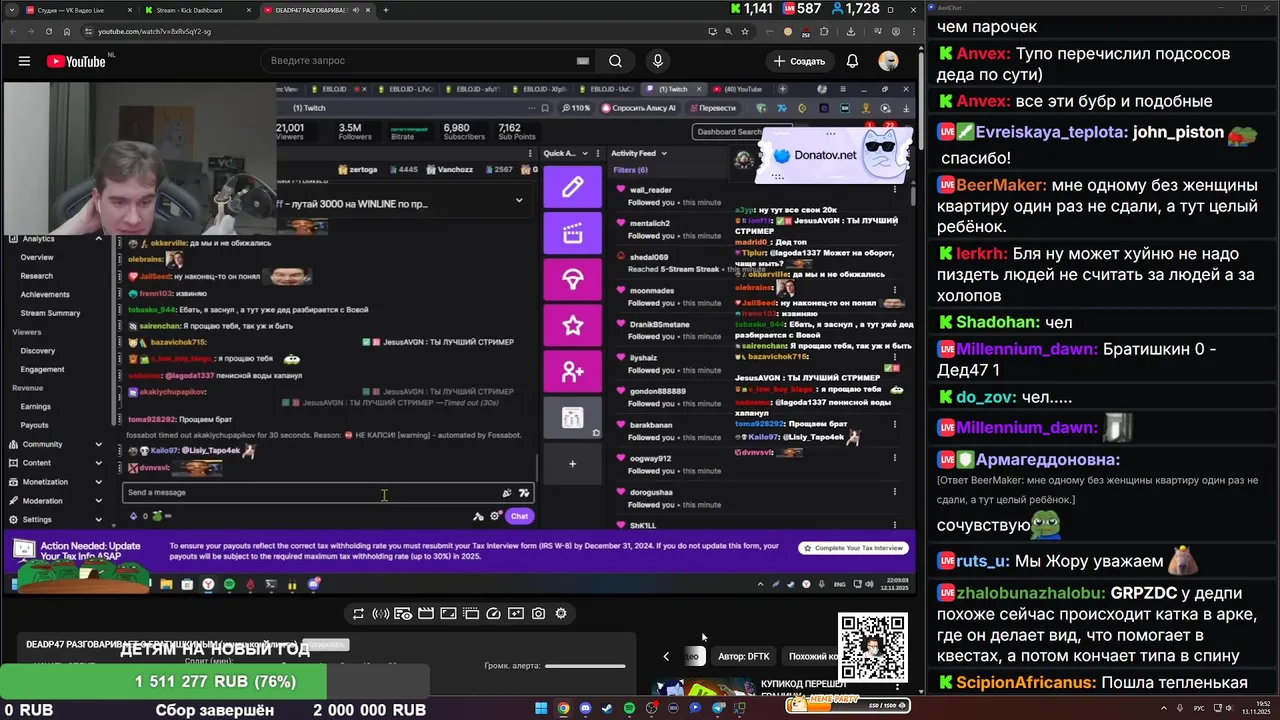This screenshot has height=720, width=1280.
Task: Add a new quick action with plus
Action: pos(572,463)
